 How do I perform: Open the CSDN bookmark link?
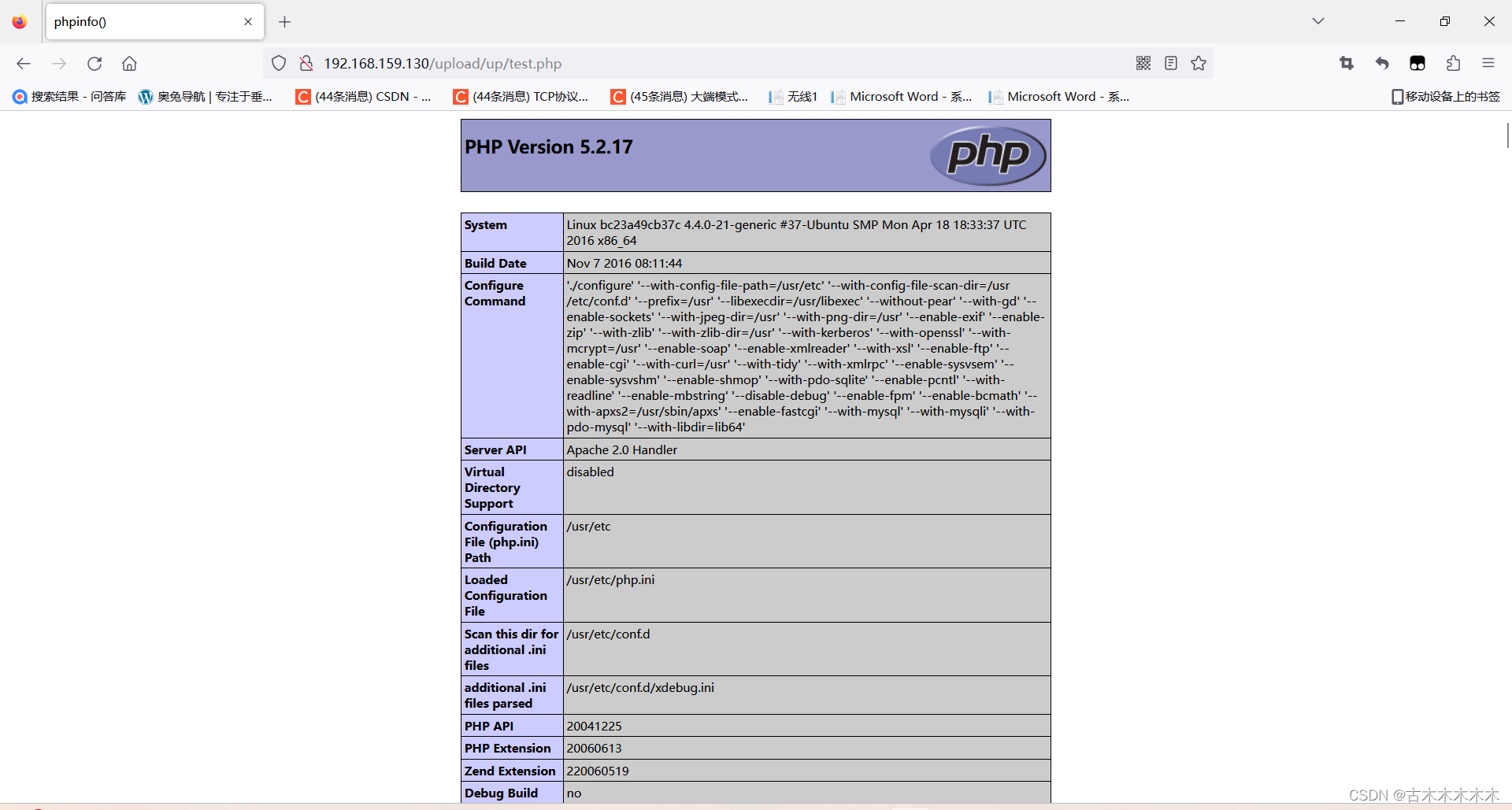364,96
